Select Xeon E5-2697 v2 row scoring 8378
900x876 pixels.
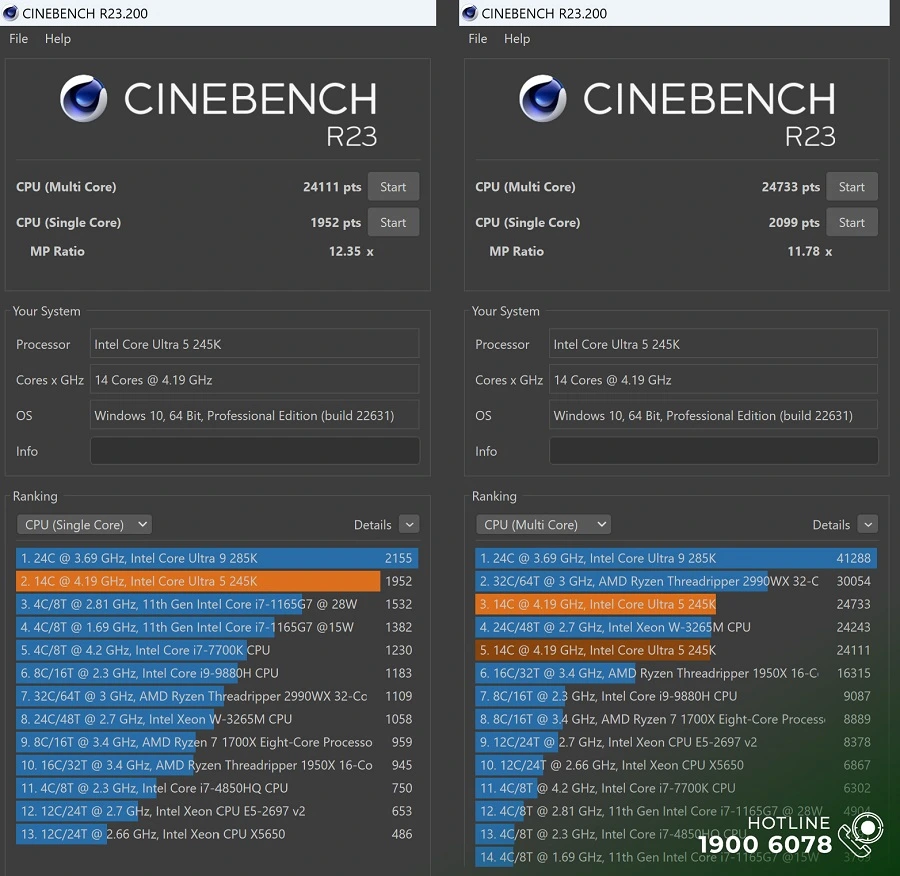[676, 742]
